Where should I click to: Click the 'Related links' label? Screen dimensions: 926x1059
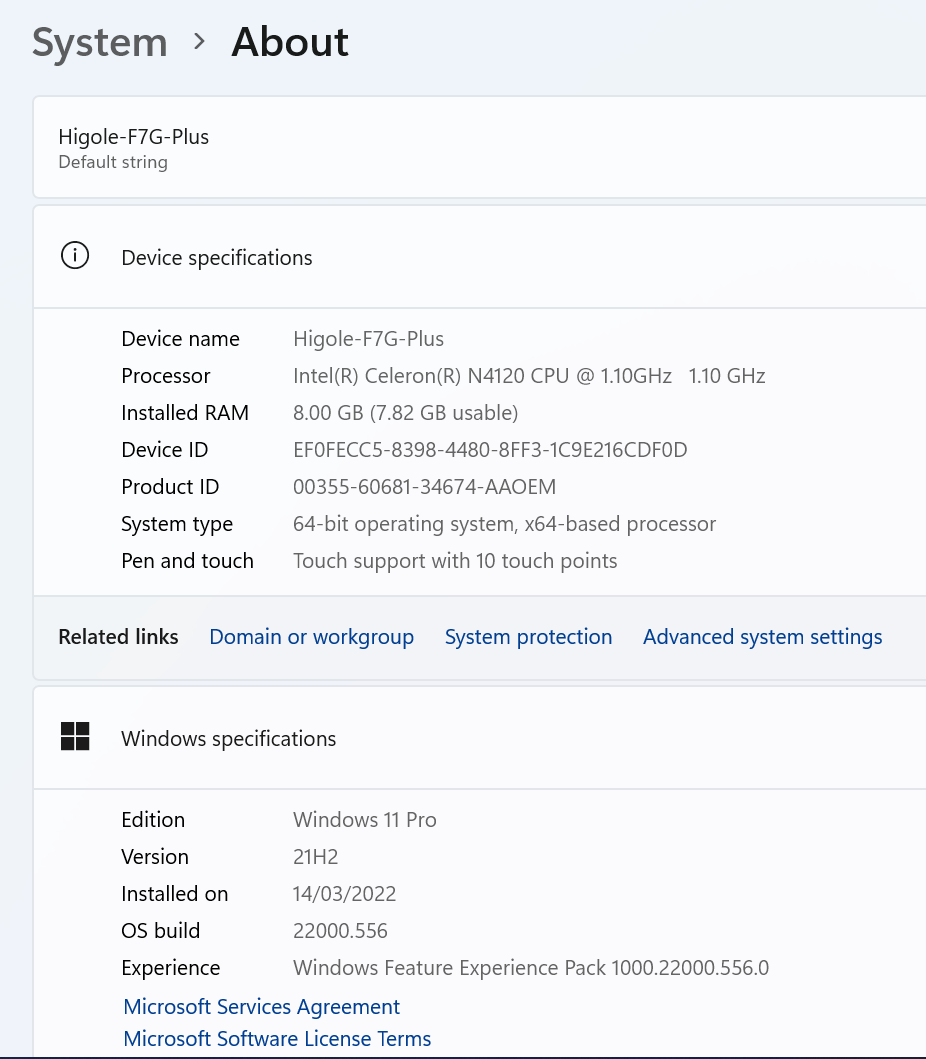click(118, 637)
